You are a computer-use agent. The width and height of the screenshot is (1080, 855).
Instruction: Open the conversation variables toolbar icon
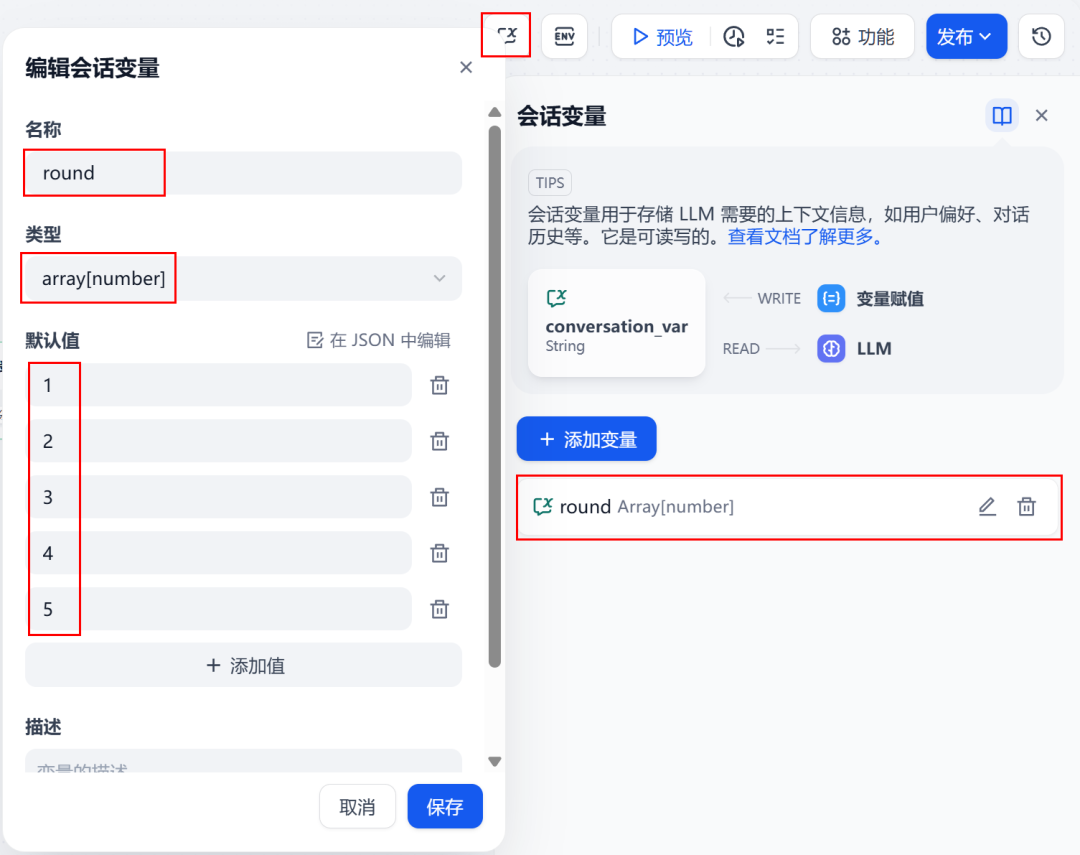pos(507,35)
